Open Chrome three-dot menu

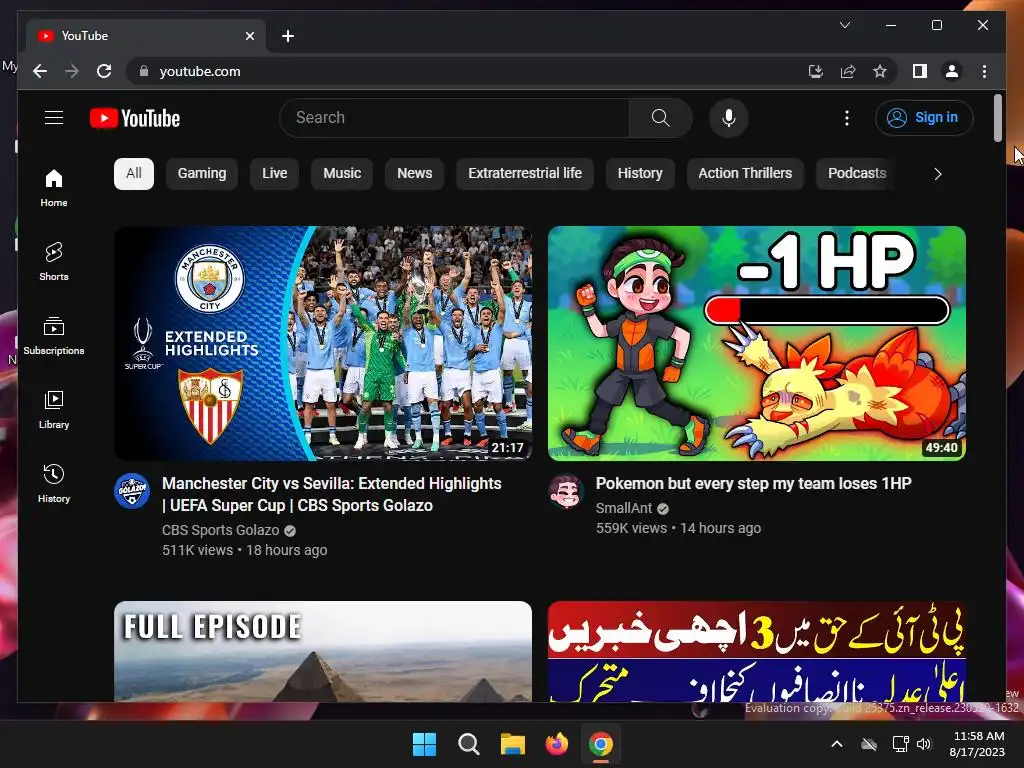click(x=984, y=71)
